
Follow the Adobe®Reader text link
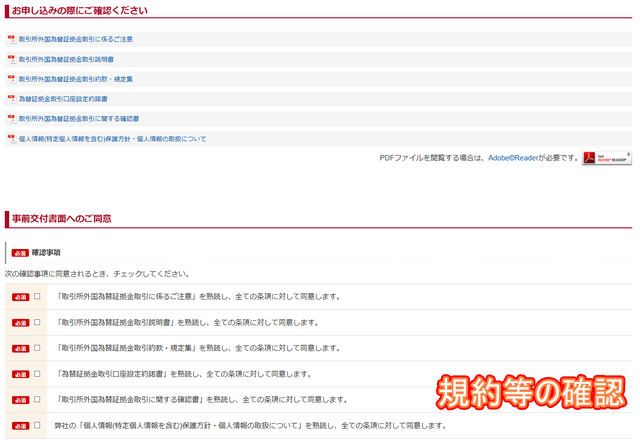click(513, 158)
